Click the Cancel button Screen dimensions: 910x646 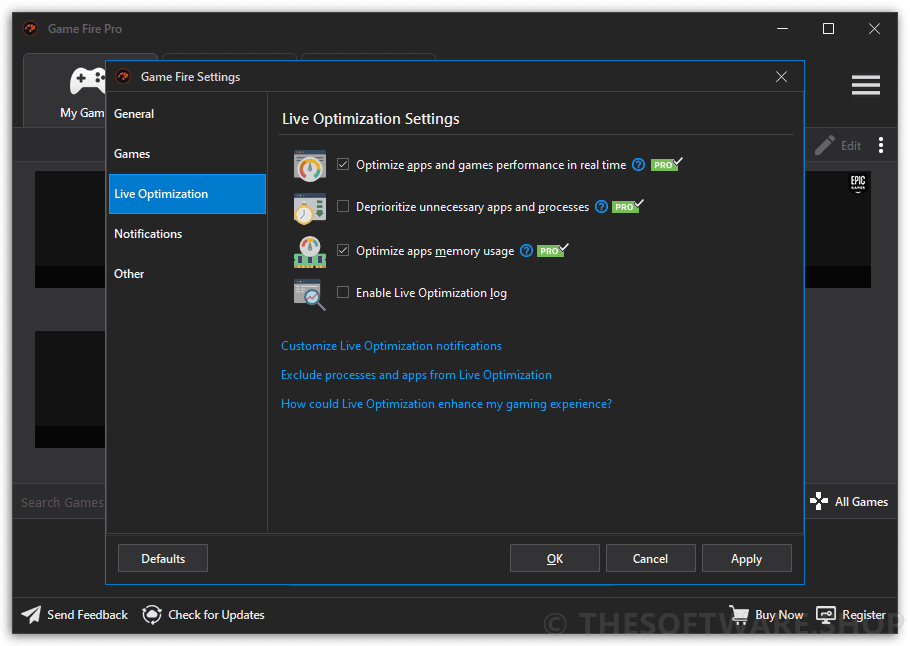pyautogui.click(x=651, y=558)
